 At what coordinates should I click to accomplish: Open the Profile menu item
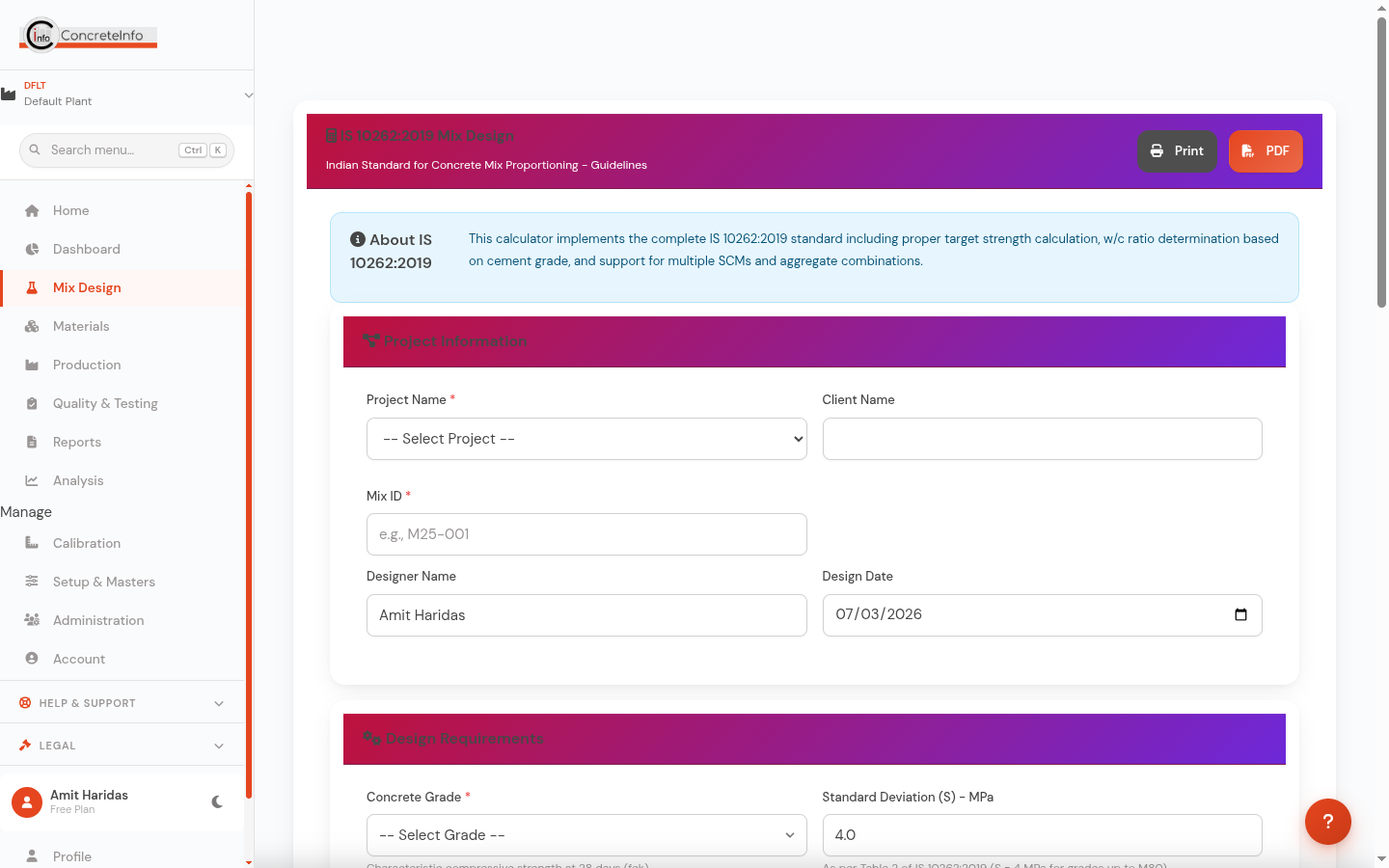point(123,856)
